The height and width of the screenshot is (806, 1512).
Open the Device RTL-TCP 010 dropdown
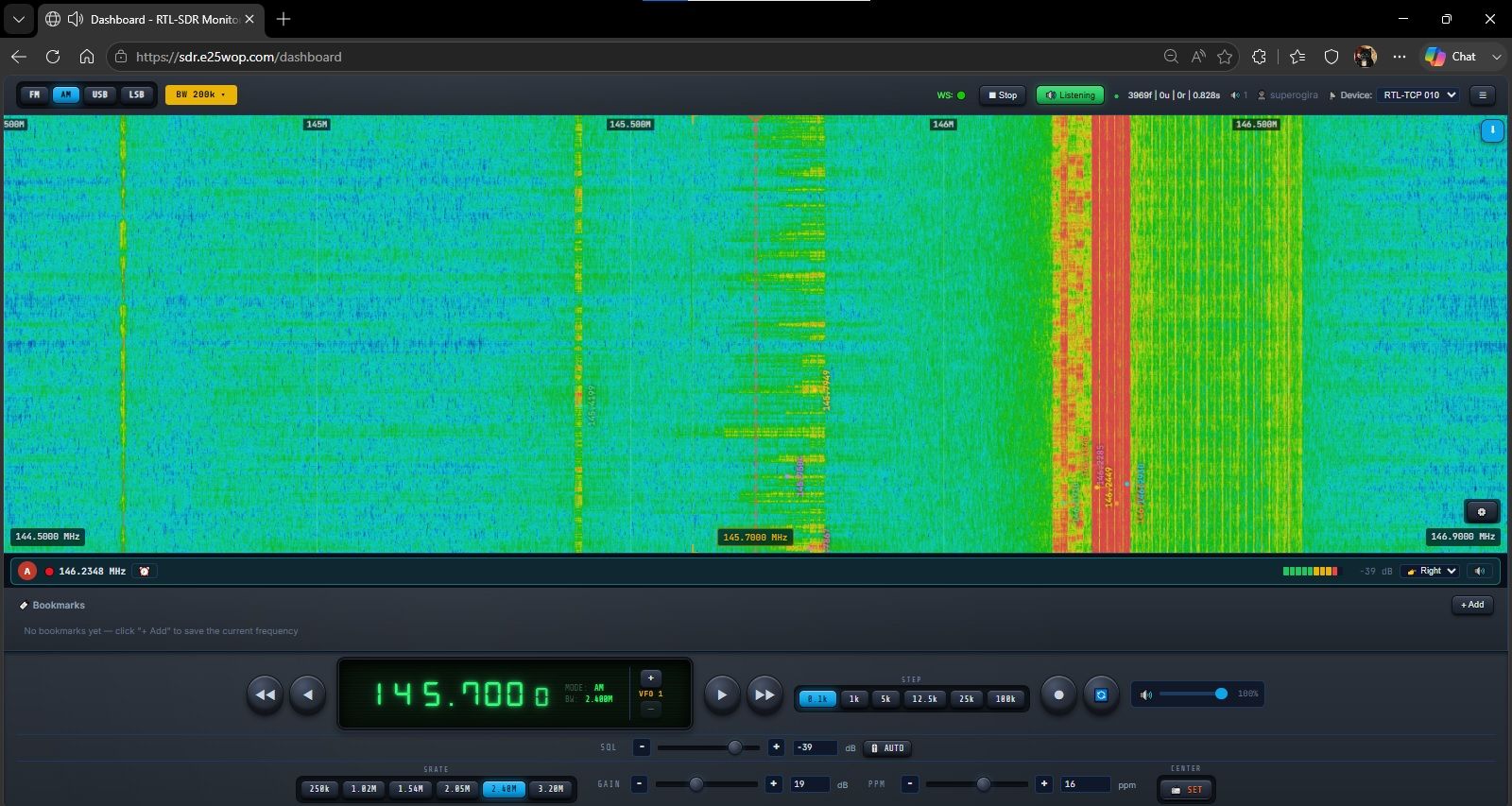pos(1420,94)
